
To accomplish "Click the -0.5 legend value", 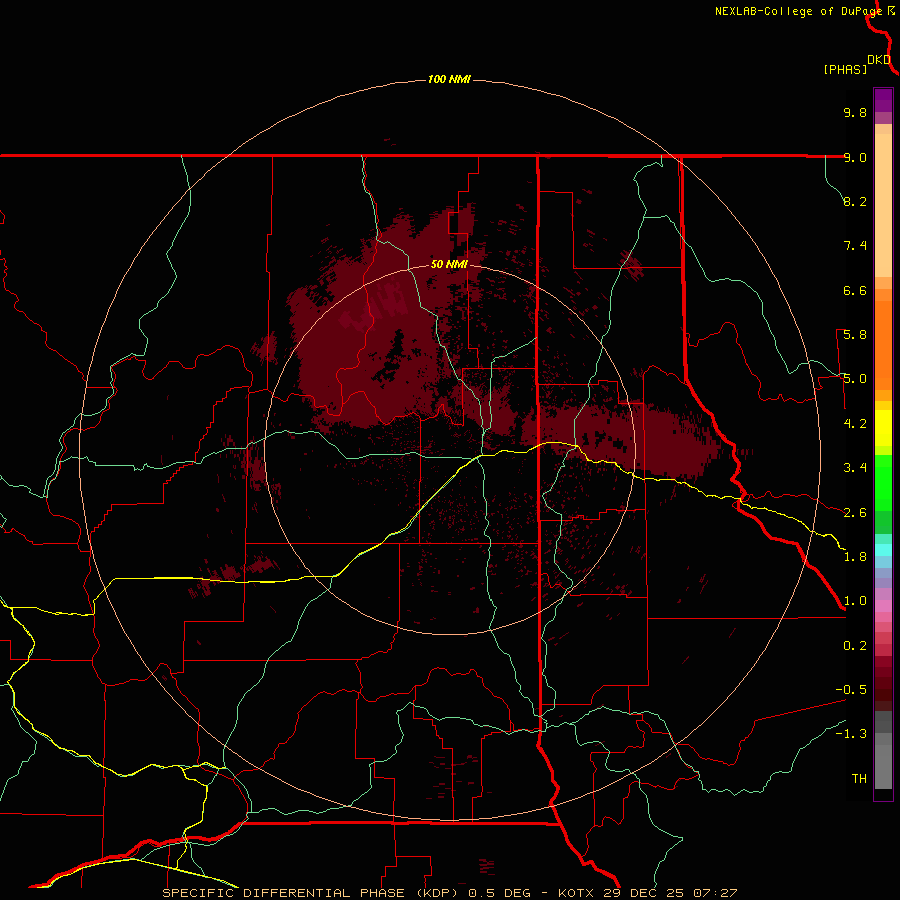I will pyautogui.click(x=851, y=690).
